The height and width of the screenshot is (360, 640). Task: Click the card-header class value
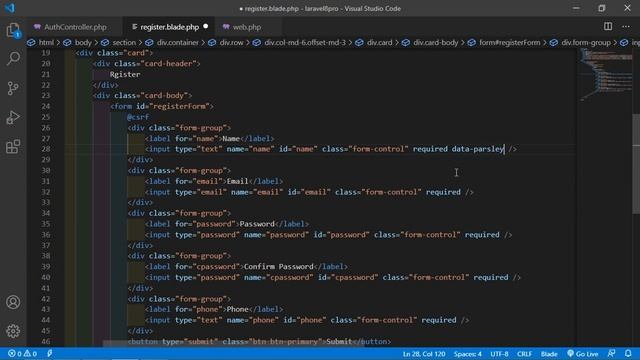tap(168, 64)
